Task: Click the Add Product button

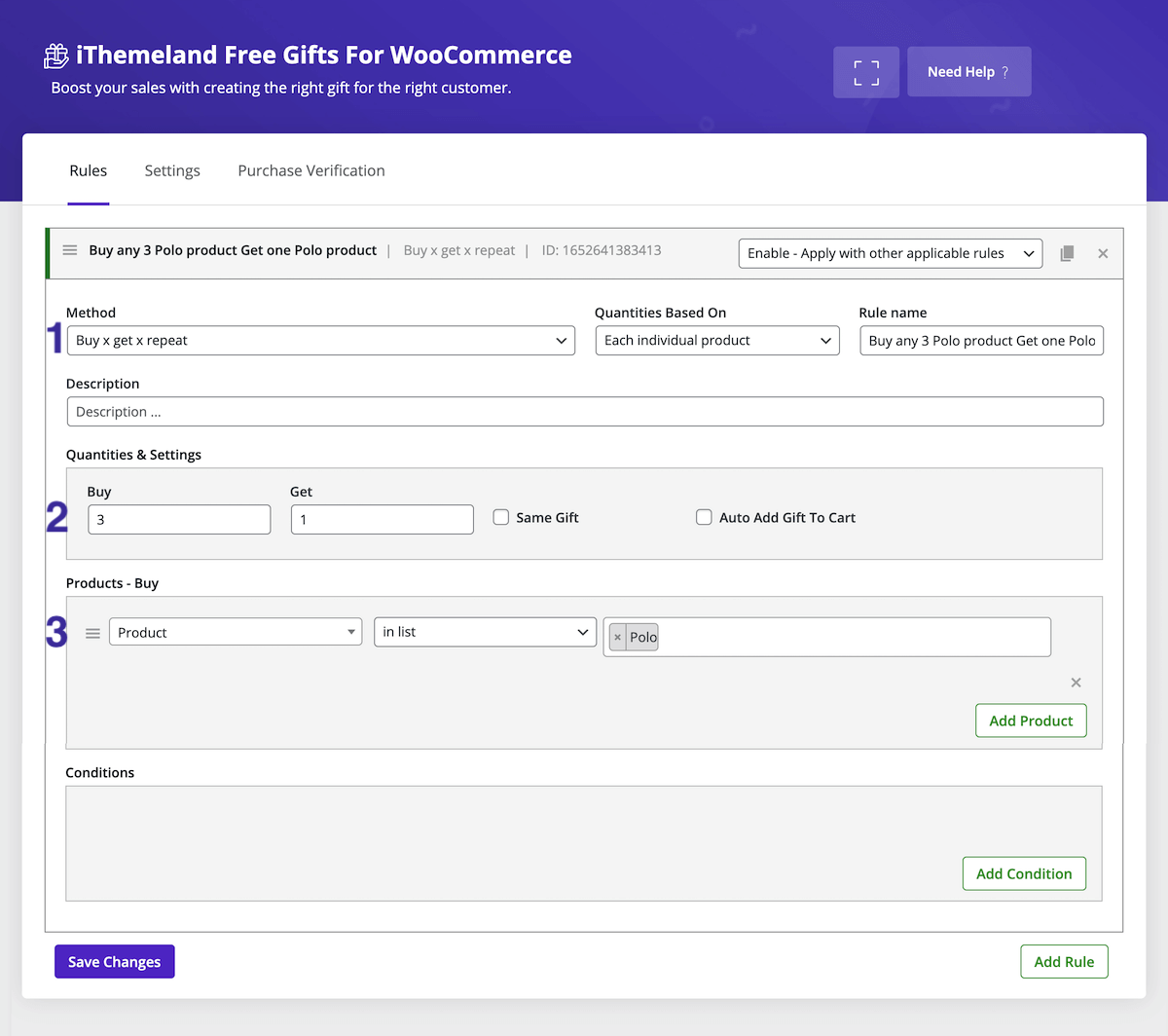Action: tap(1031, 721)
